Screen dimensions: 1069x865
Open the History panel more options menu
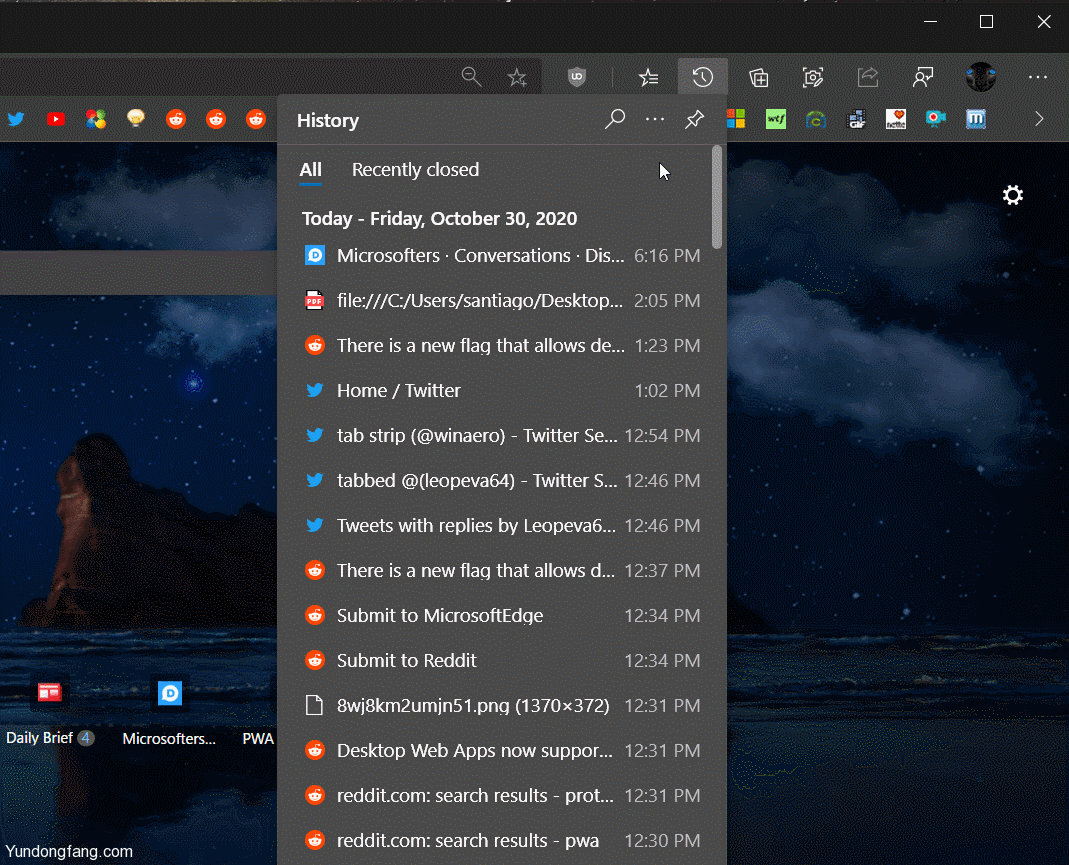[655, 120]
